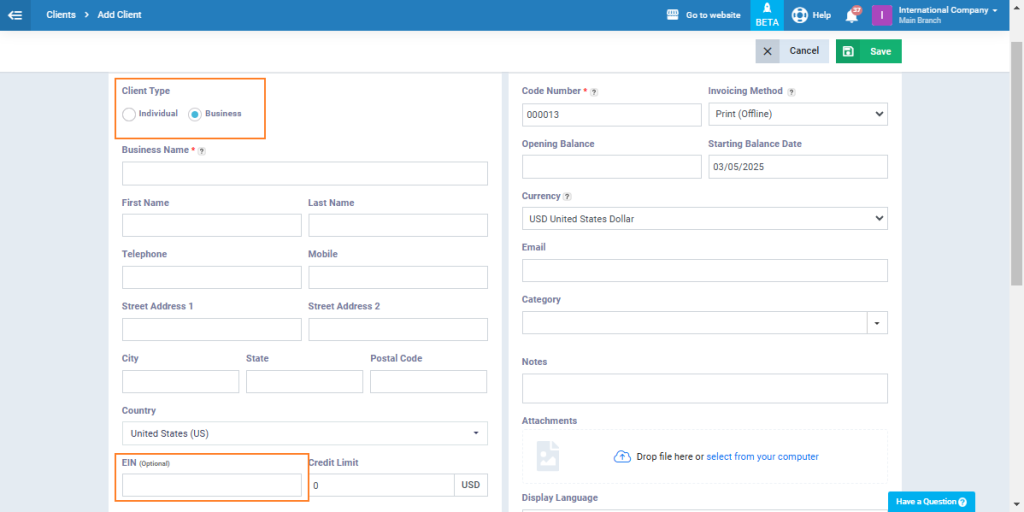Focus the First Name field
This screenshot has width=1024, height=512.
click(212, 225)
